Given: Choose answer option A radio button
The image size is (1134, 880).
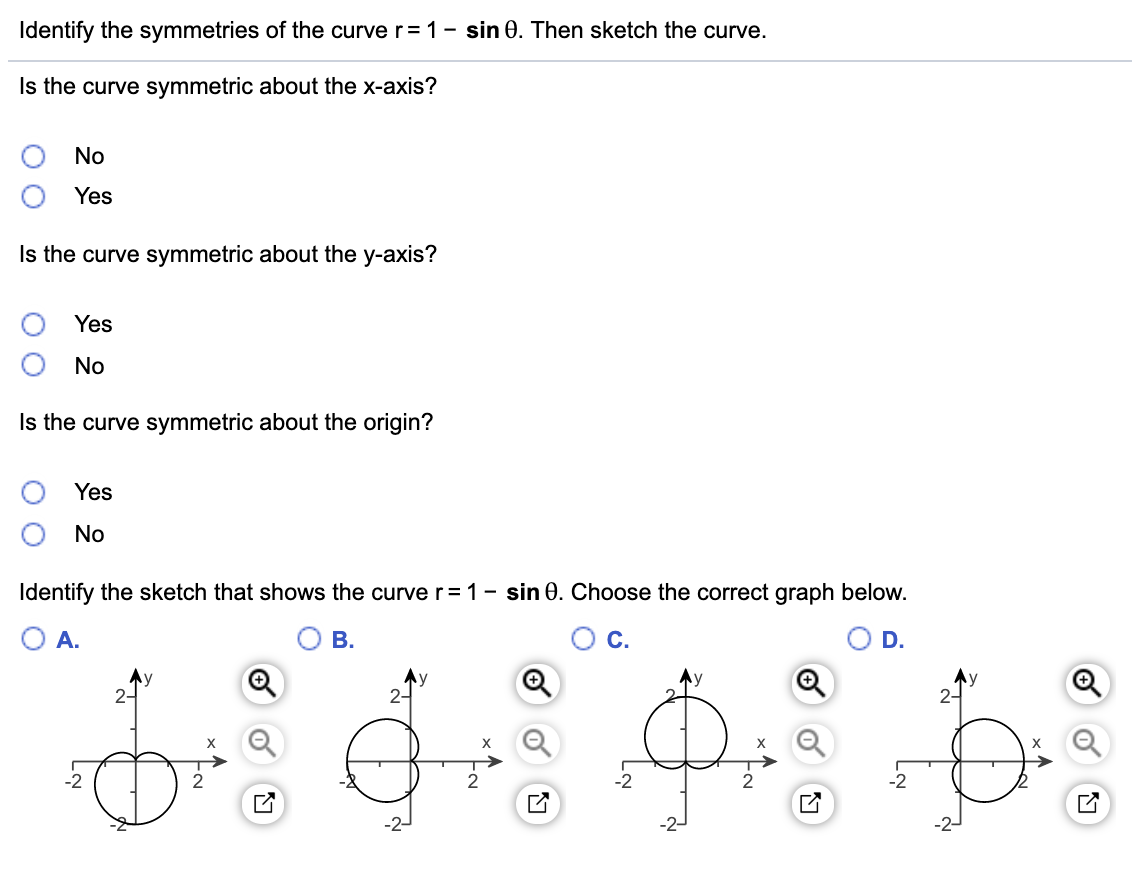Looking at the screenshot, I should [x=31, y=639].
